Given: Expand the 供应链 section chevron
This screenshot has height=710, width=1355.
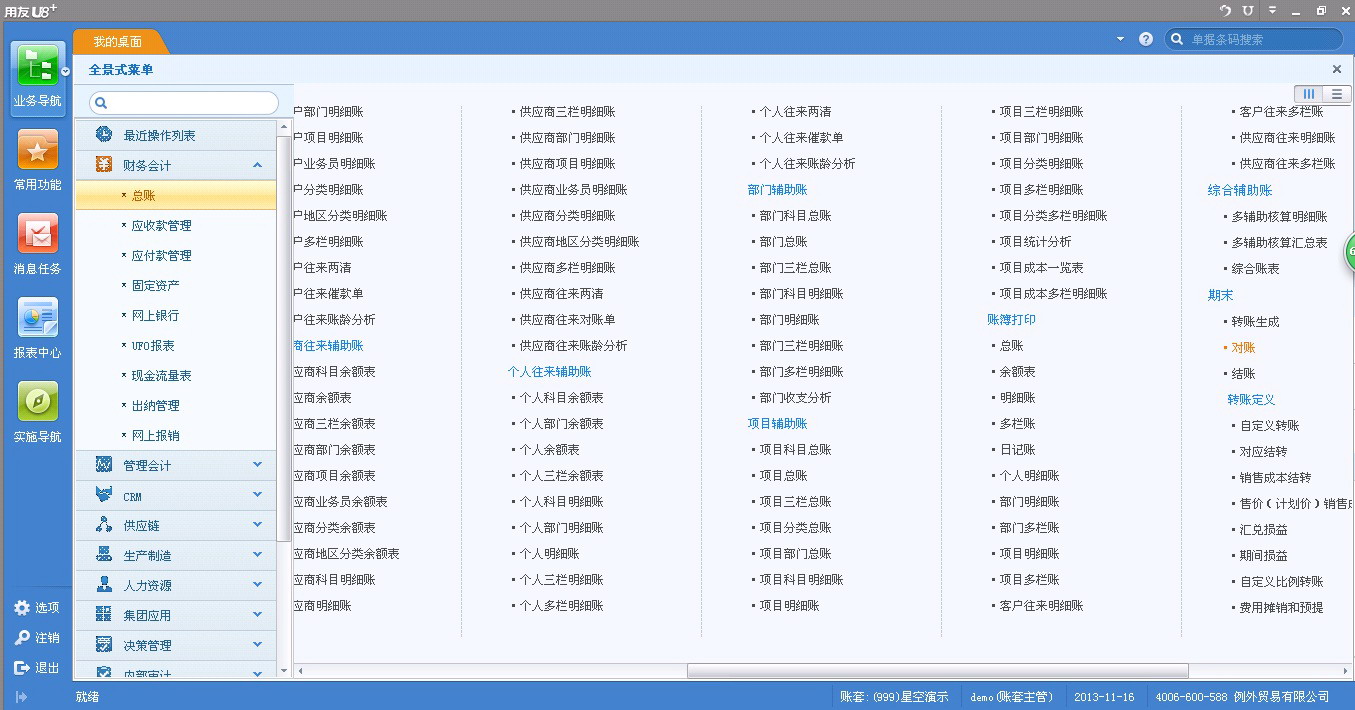Looking at the screenshot, I should click(x=258, y=525).
